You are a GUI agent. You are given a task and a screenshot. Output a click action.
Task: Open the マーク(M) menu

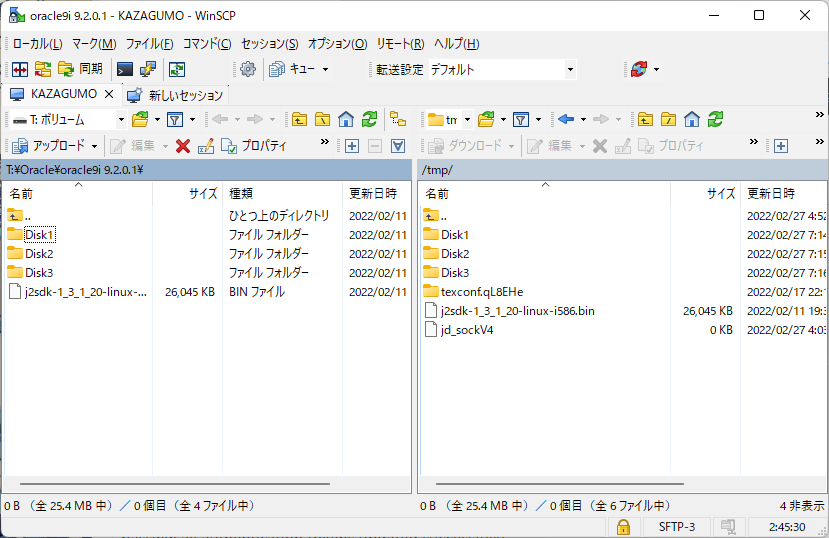(94, 44)
